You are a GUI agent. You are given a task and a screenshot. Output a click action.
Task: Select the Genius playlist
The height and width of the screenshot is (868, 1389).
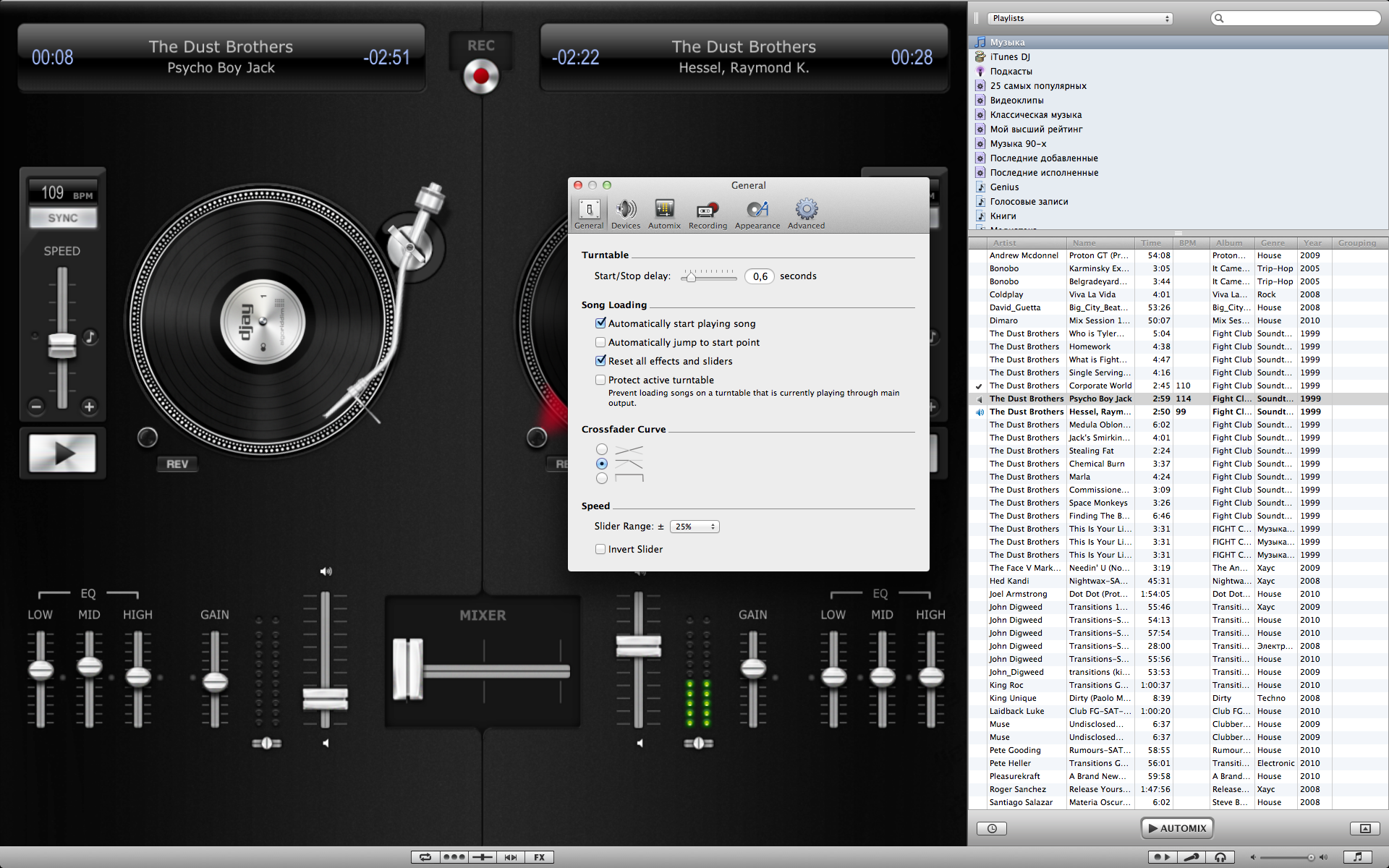coord(1178,187)
